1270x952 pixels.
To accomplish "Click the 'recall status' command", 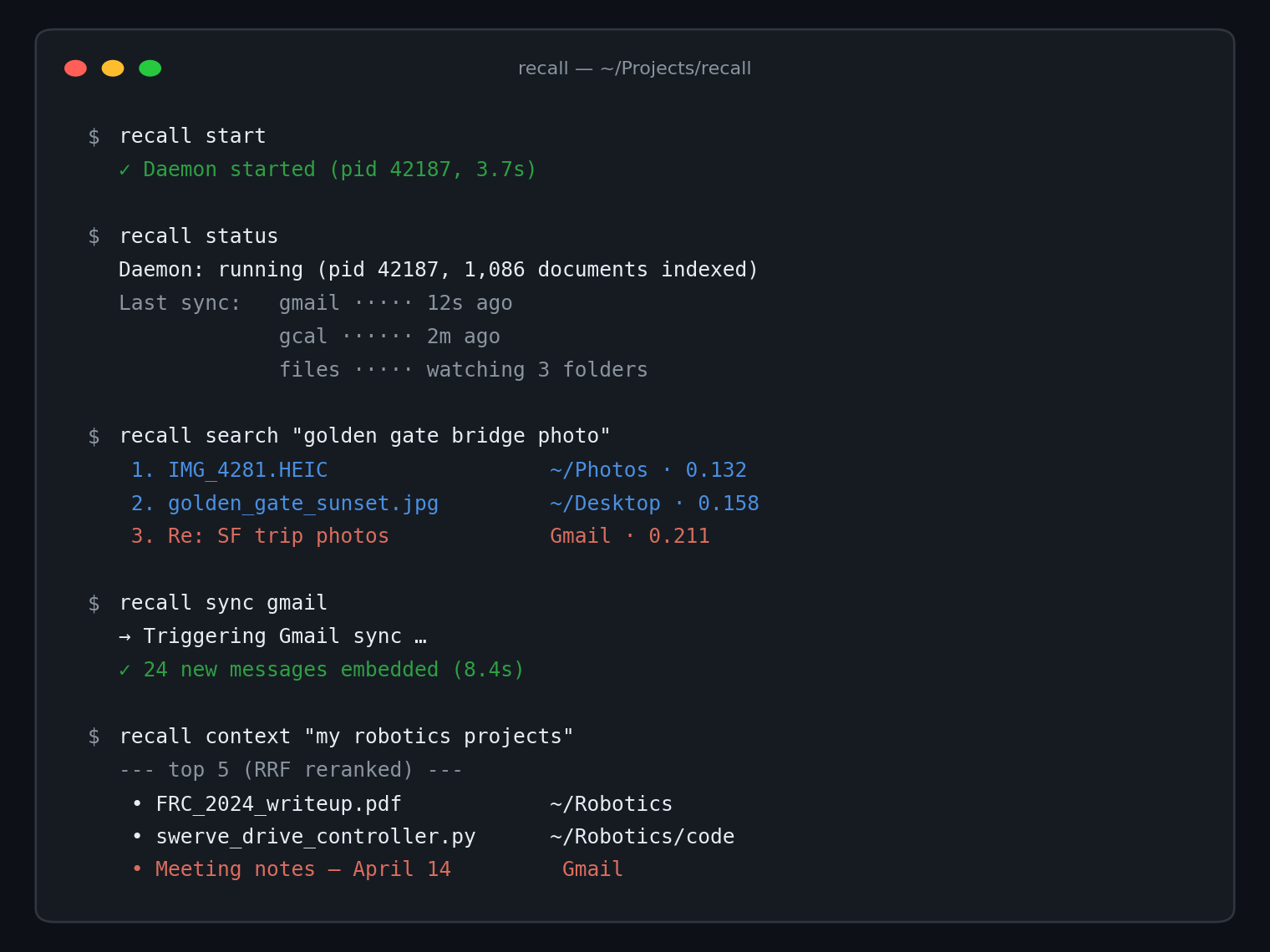I will 198,236.
